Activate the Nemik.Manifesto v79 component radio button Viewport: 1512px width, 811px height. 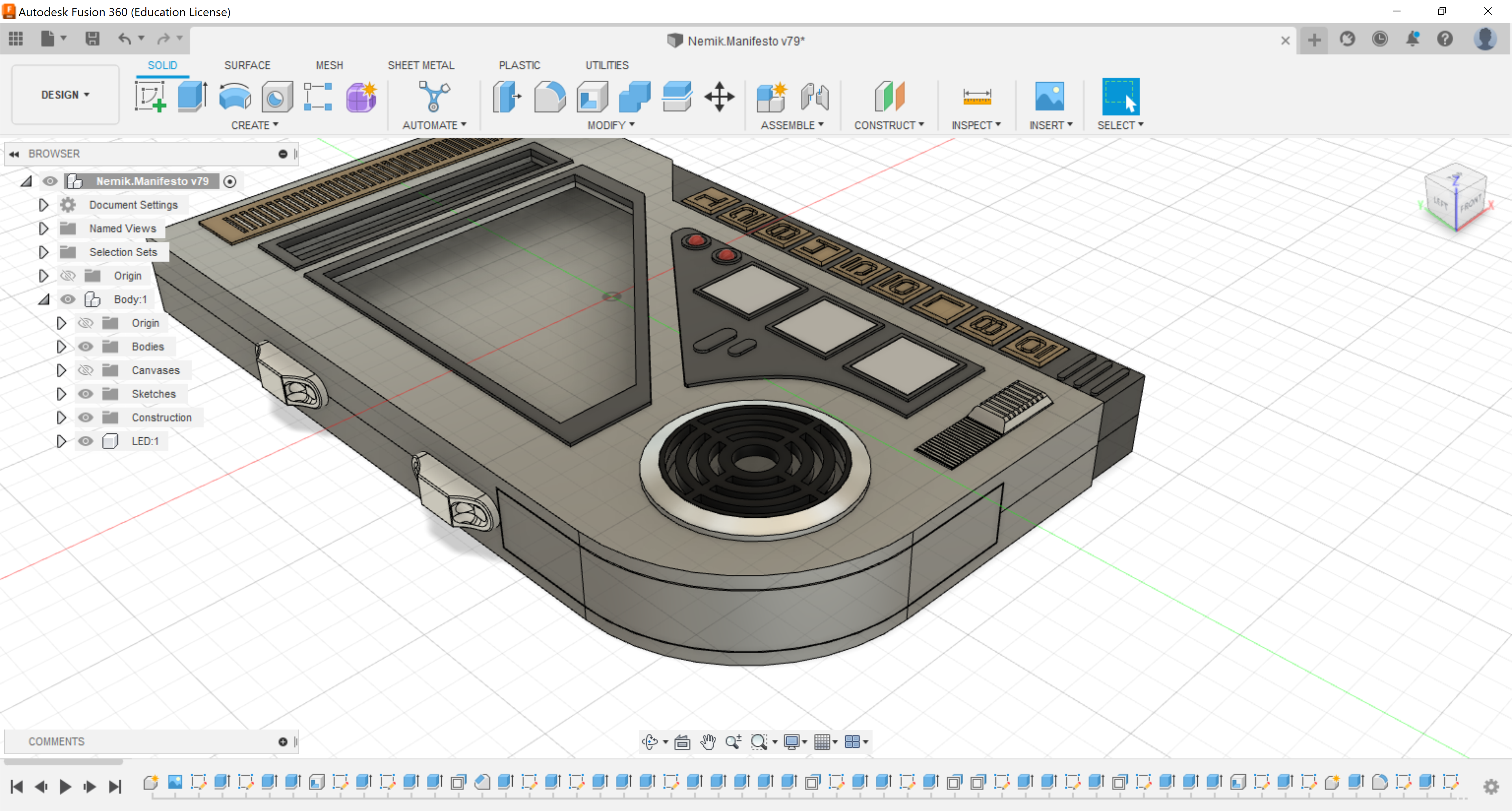tap(230, 181)
